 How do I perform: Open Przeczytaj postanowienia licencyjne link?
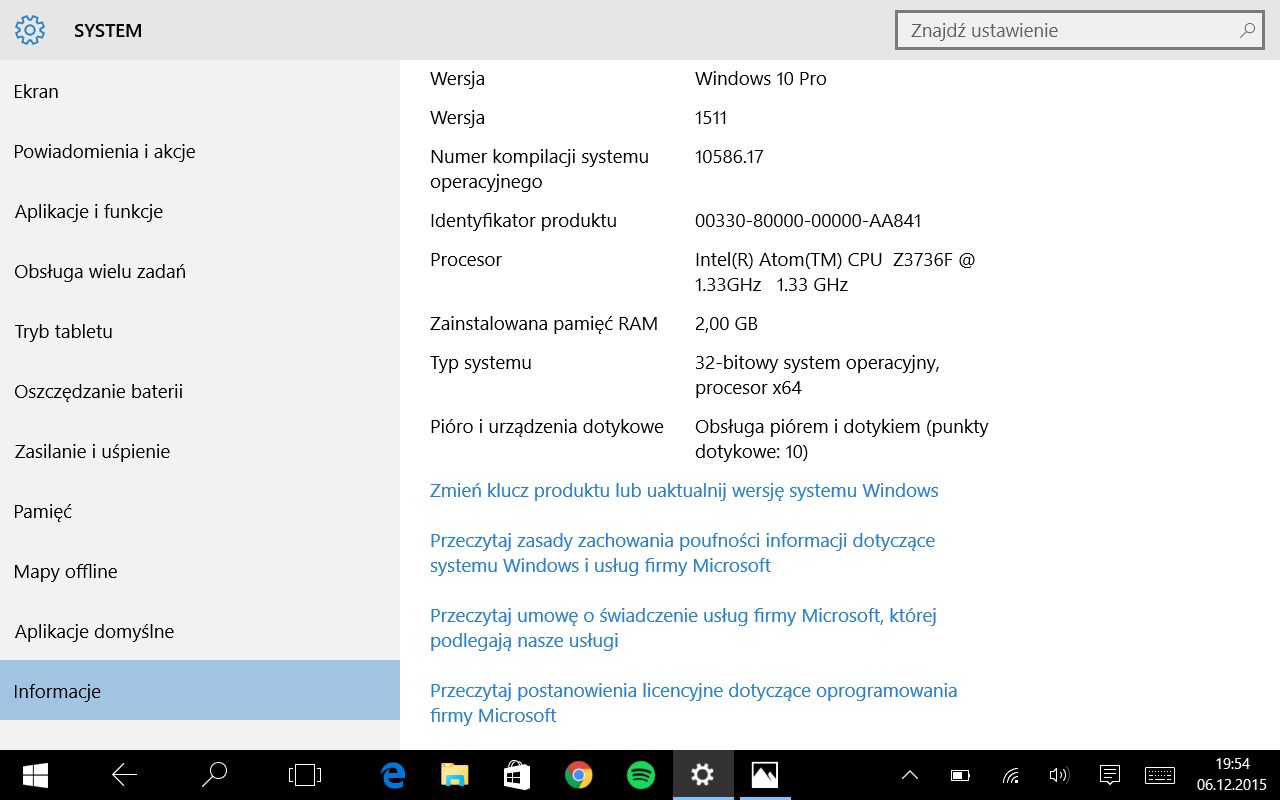click(x=693, y=703)
